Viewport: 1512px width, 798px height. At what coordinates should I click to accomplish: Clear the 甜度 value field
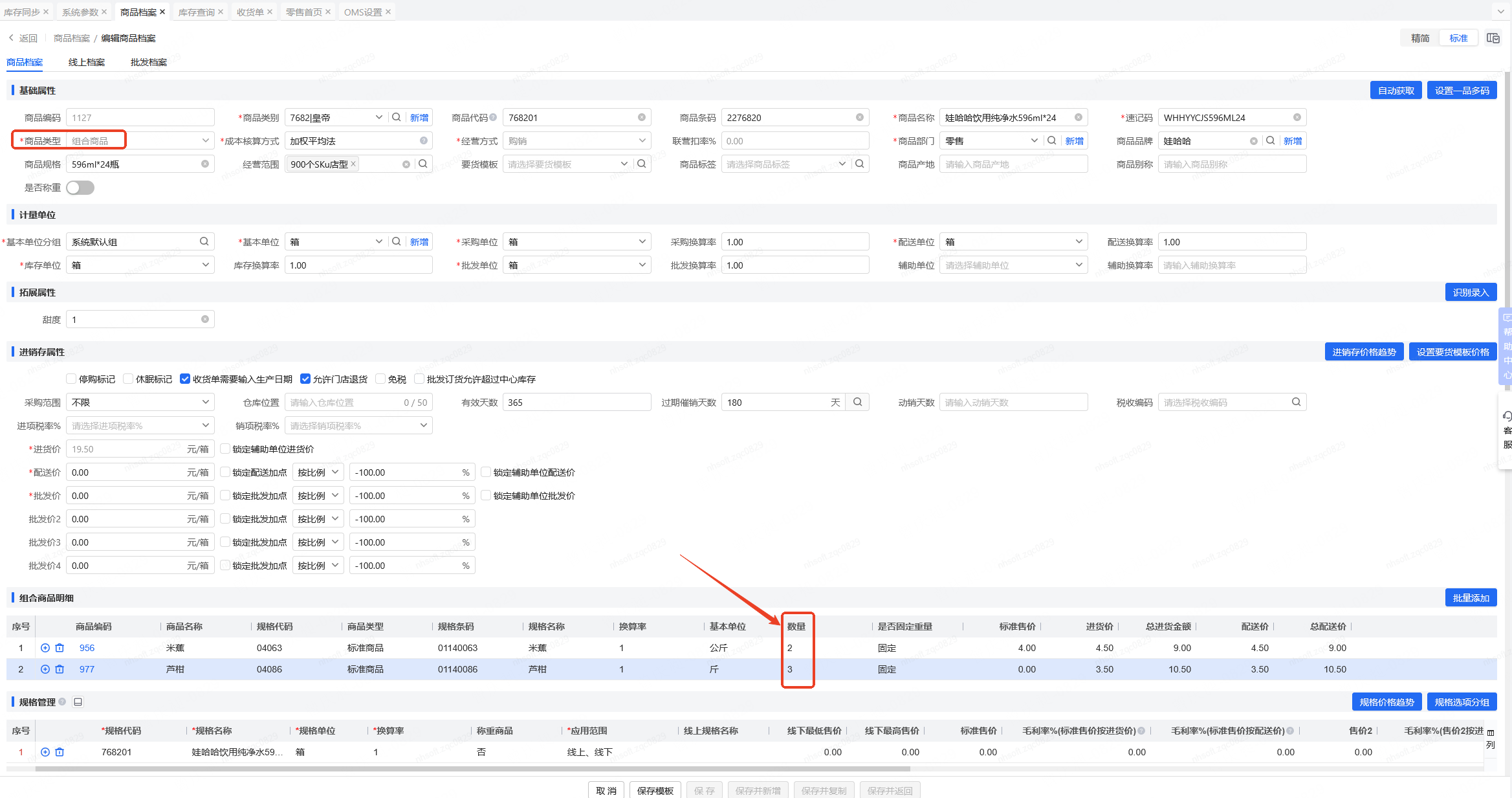pyautogui.click(x=205, y=319)
